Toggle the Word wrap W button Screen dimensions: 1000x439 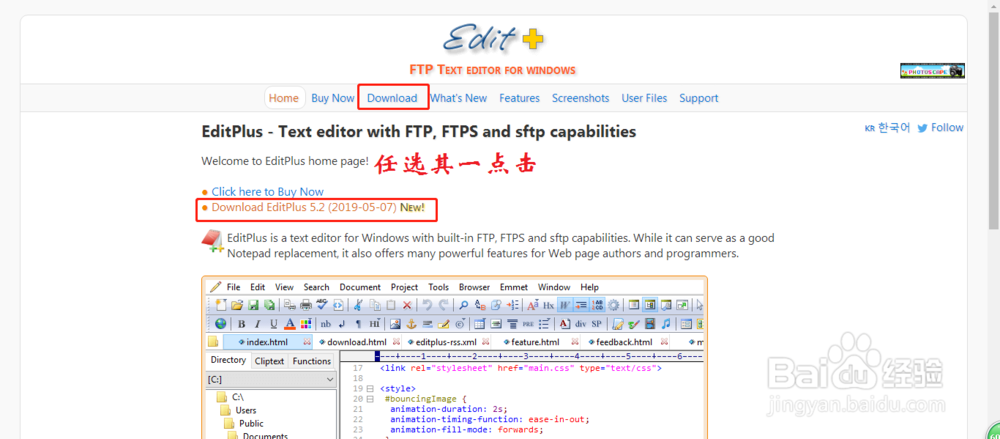[565, 305]
